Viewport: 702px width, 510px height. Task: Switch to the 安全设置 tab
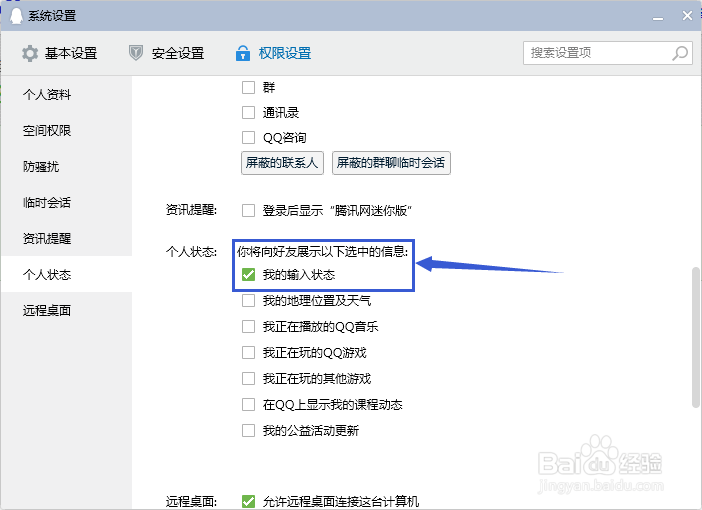167,53
